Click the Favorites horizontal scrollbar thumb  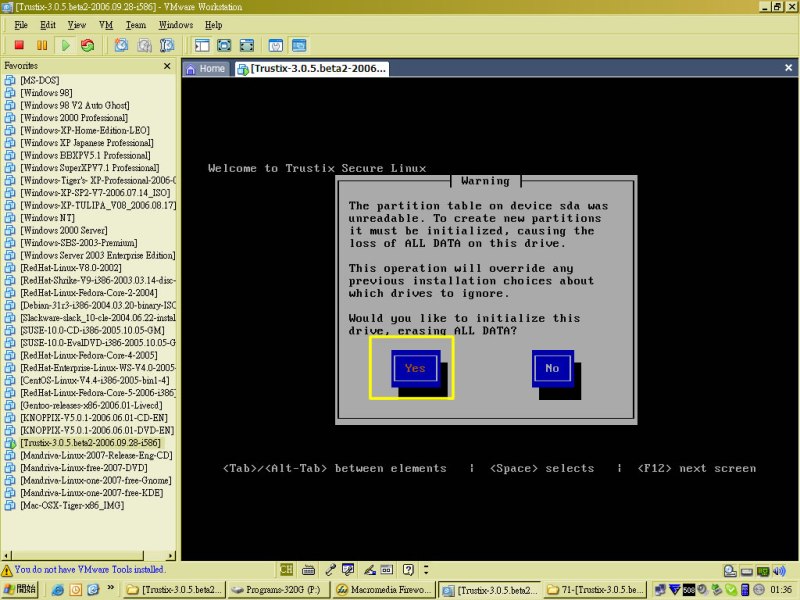click(78, 555)
